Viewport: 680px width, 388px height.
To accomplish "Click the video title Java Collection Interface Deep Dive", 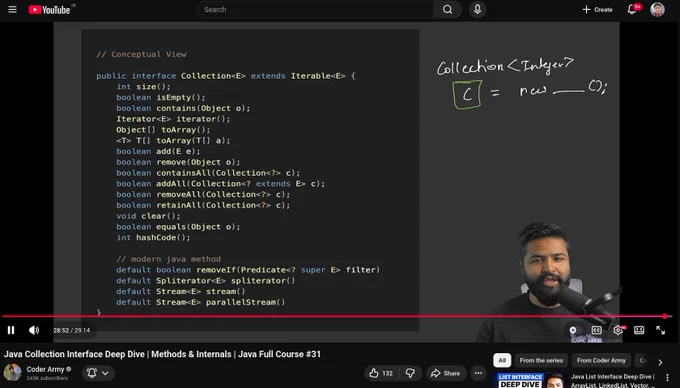I will 163,354.
